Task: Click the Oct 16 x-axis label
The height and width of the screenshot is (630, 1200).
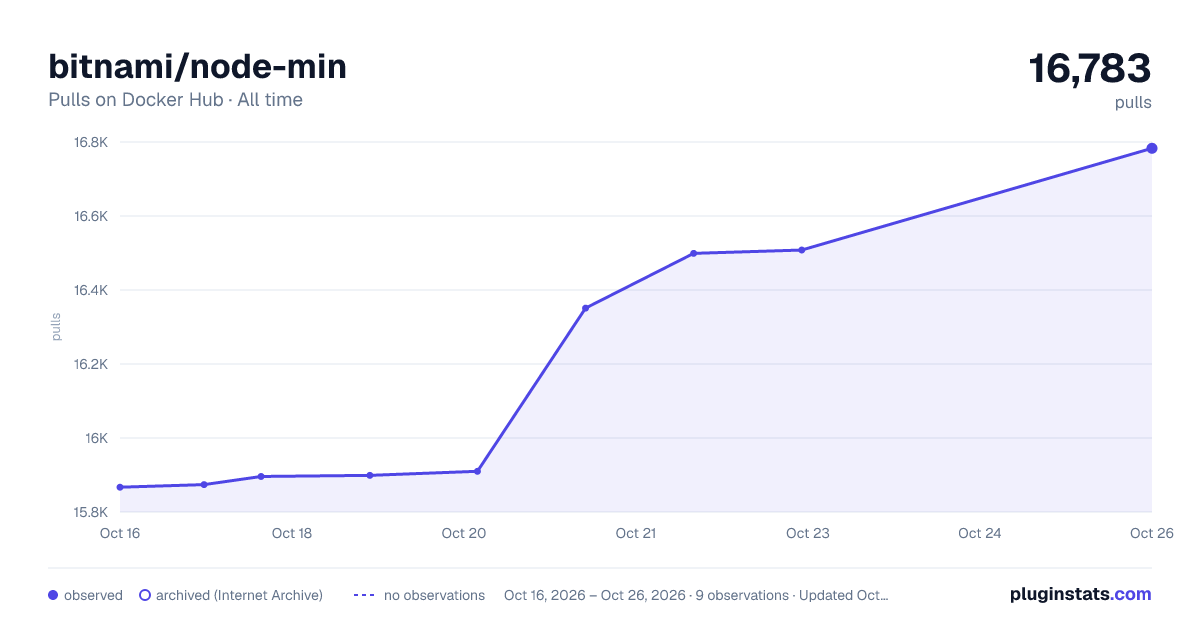Action: point(120,533)
